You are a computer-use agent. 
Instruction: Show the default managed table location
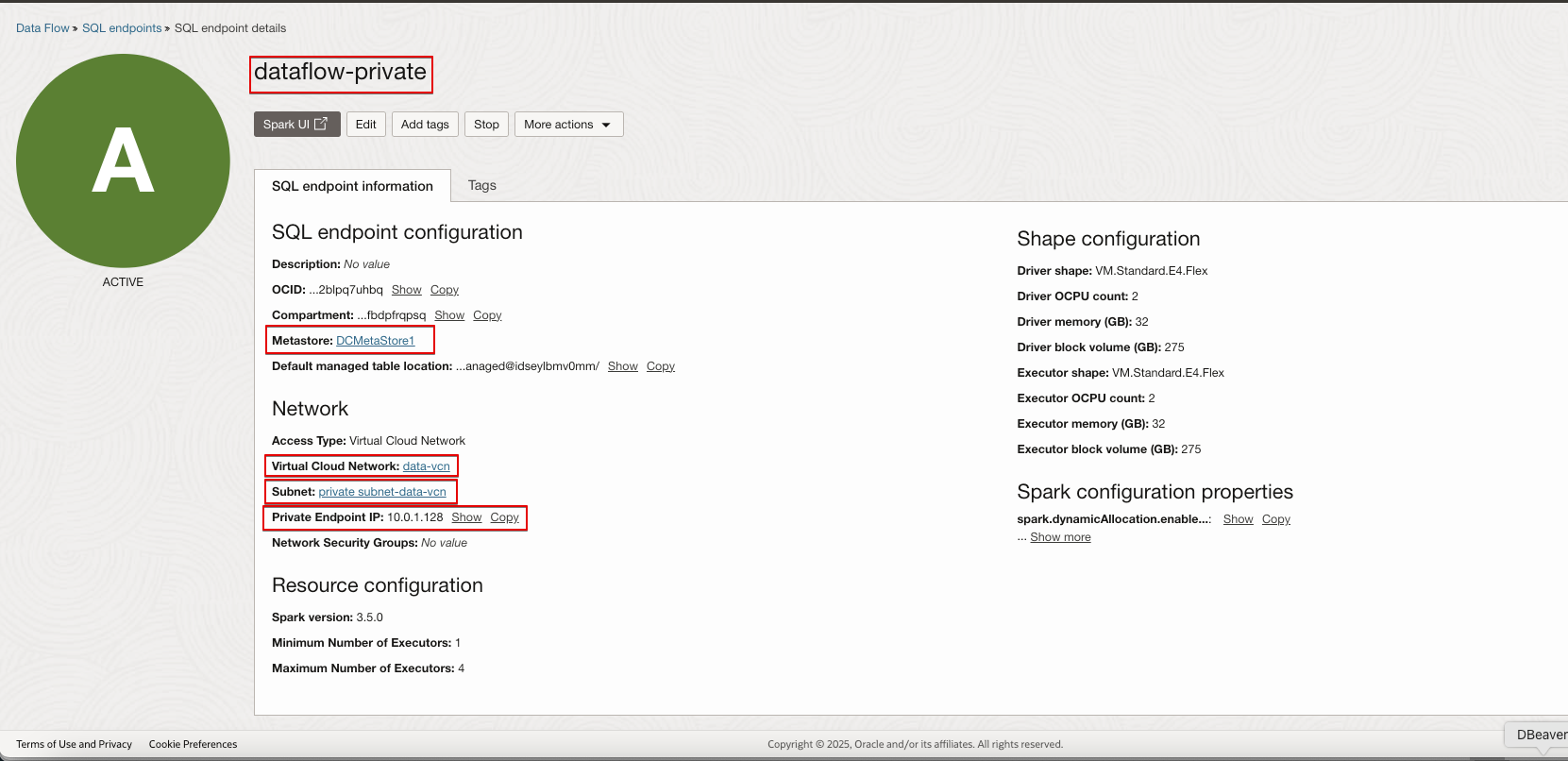click(x=622, y=366)
